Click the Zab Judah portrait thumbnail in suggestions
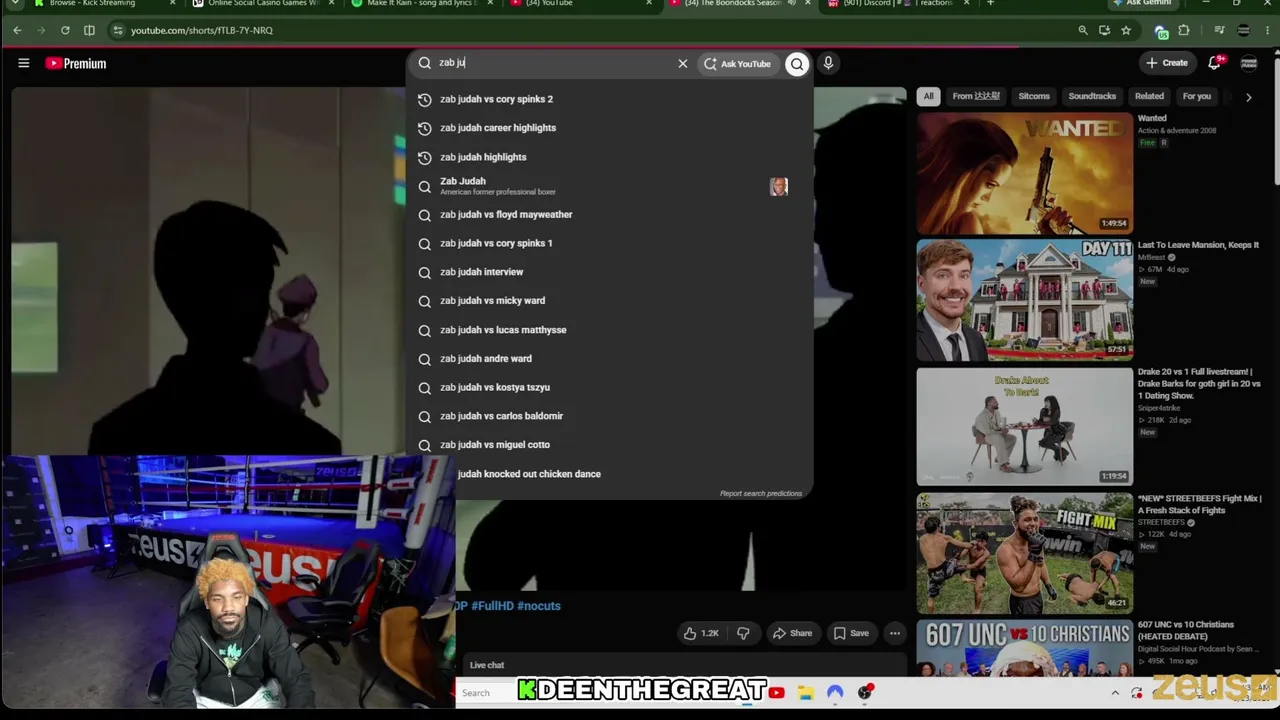The image size is (1280, 720). [778, 186]
